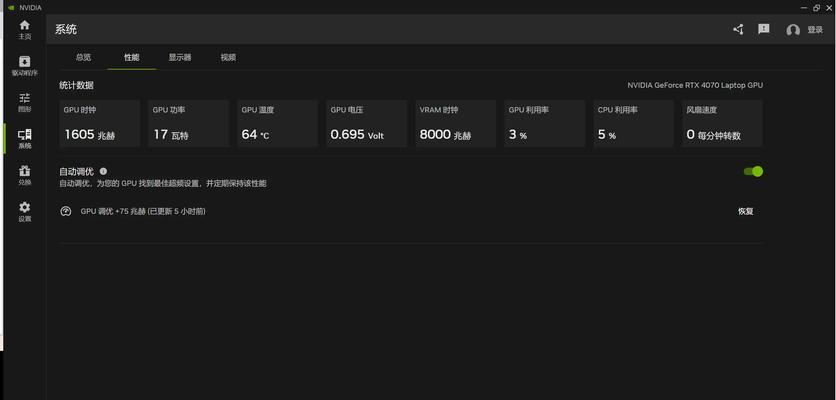Viewport: 836px width, 400px height.
Task: Click the VRAM 时钟 8000 兆赫 card
Action: click(456, 123)
